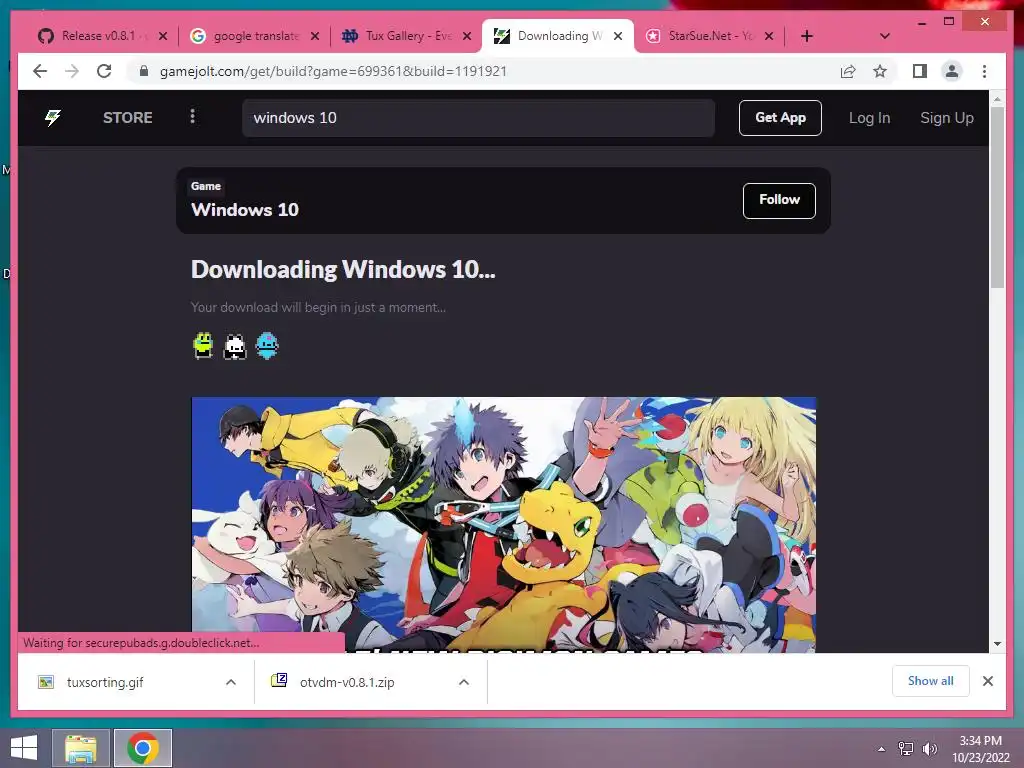Open the Windows Start menu
The image size is (1024, 768).
coord(24,748)
